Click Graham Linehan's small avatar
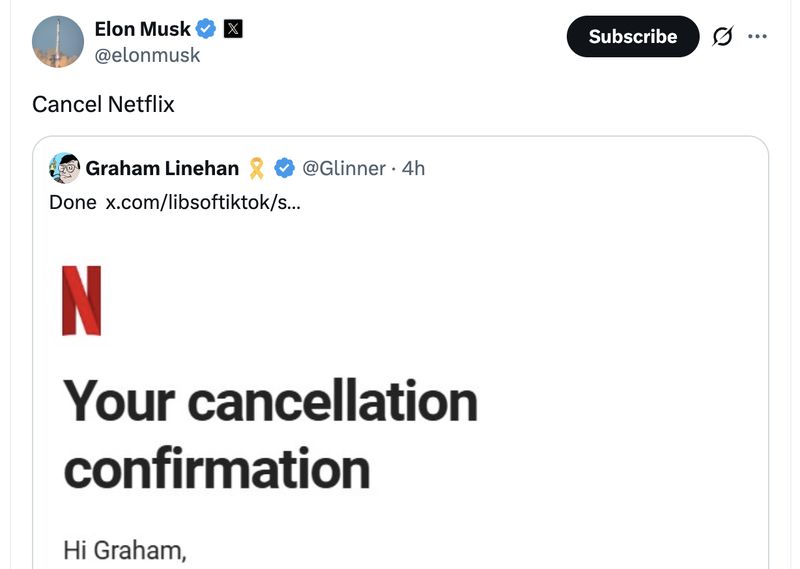Screen dimensions: 800x569 64,168
